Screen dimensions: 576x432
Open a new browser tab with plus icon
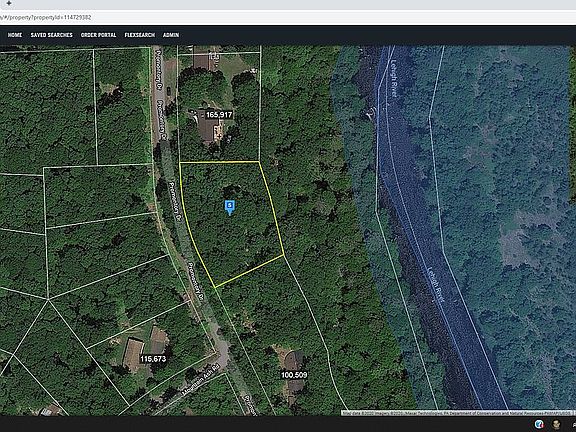(9, 3)
